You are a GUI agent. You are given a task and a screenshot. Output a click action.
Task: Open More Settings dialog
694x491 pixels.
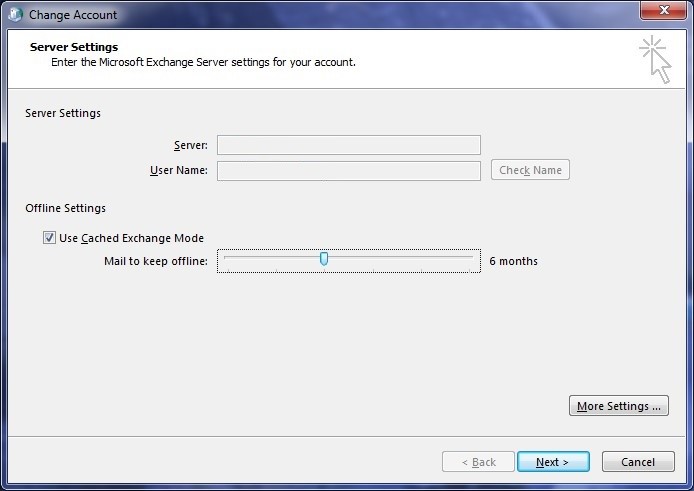[619, 406]
